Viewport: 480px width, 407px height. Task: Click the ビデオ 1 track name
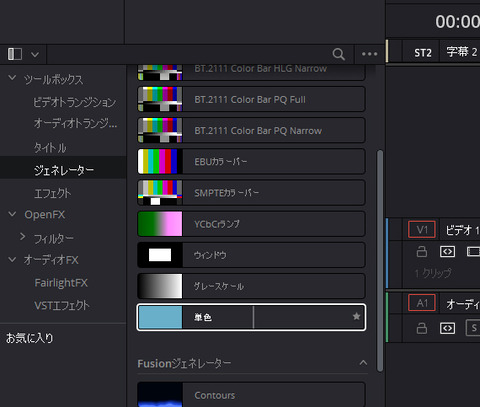(x=463, y=230)
